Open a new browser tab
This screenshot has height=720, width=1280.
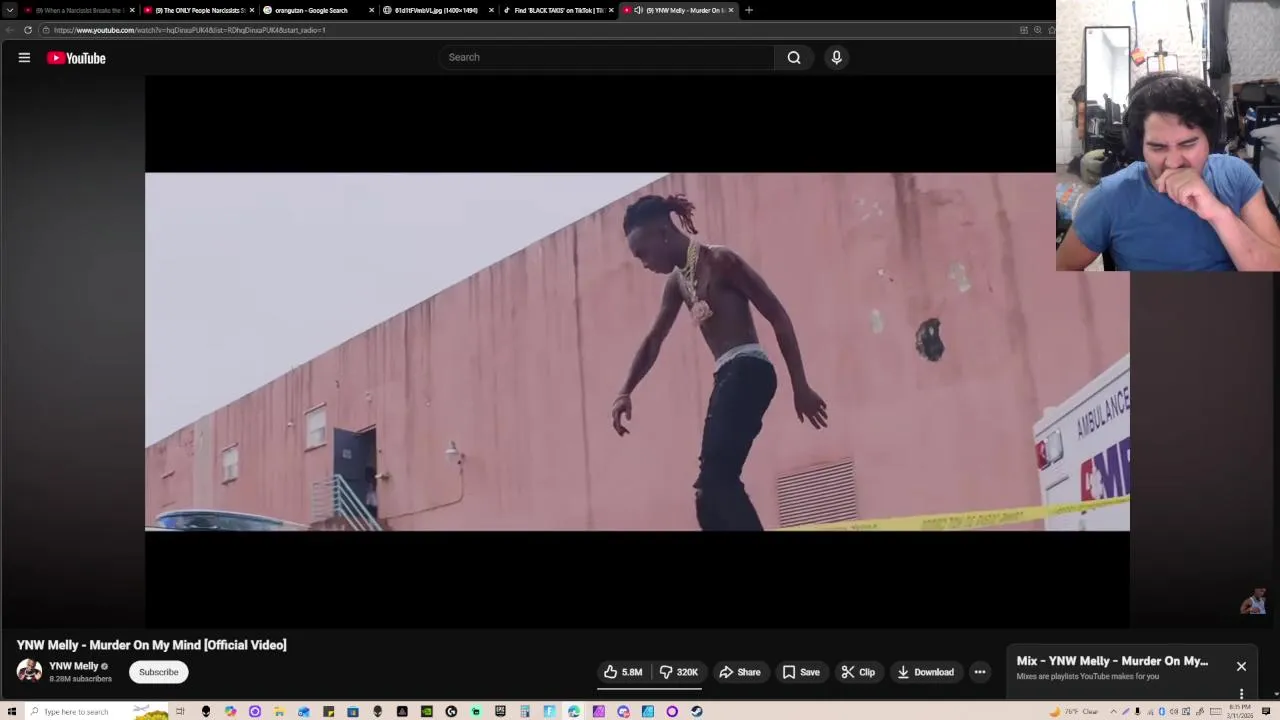[x=749, y=10]
